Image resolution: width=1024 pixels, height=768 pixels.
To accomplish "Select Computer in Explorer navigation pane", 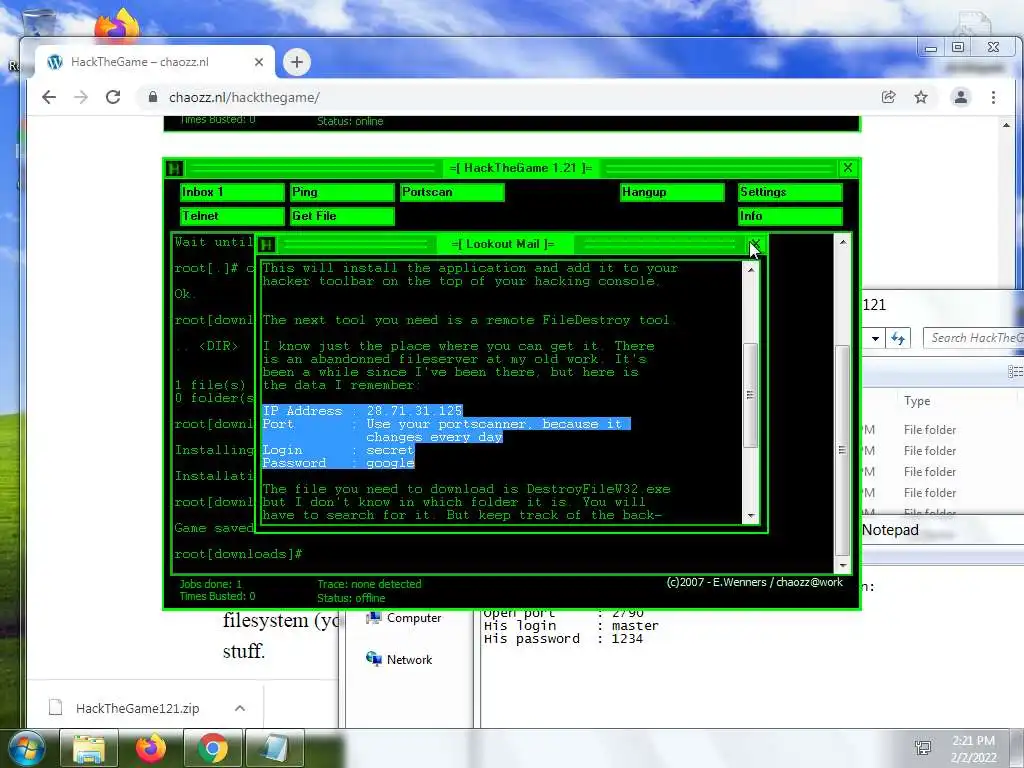I will (404, 618).
